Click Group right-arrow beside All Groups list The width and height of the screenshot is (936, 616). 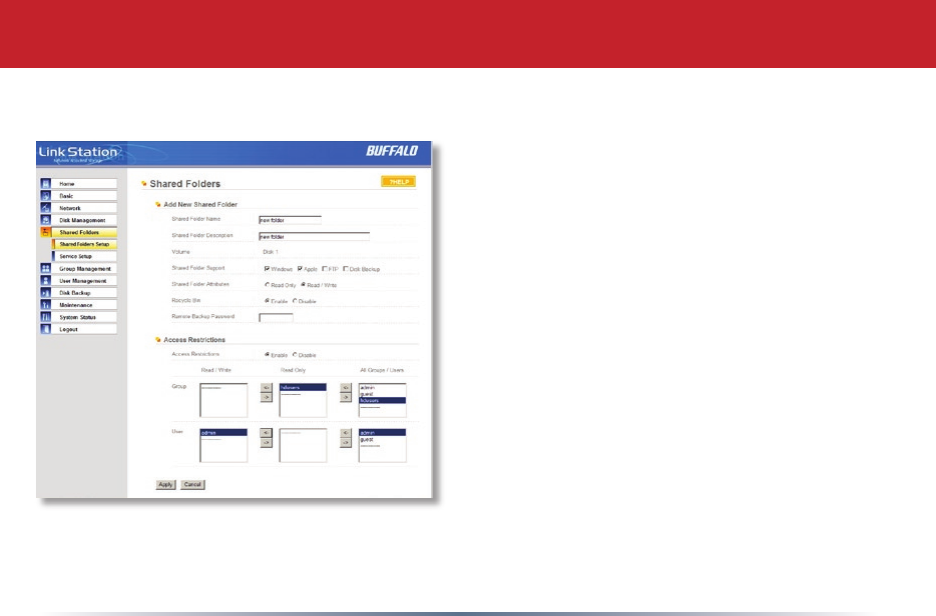point(346,397)
